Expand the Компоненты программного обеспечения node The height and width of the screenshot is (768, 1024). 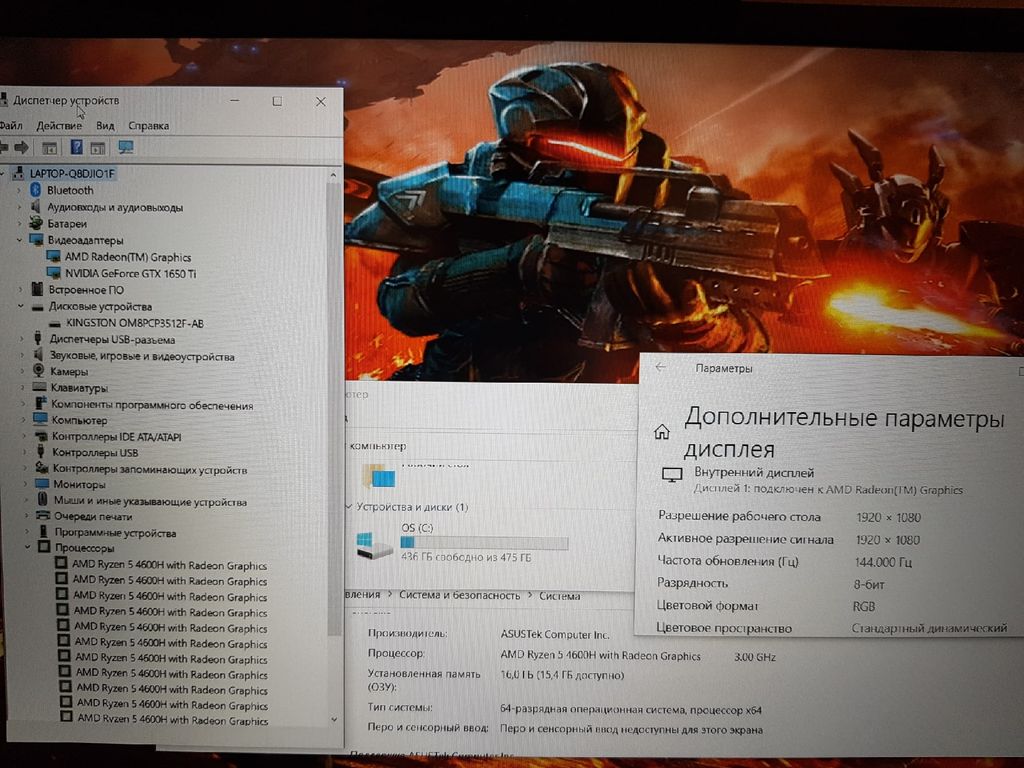tap(23, 404)
